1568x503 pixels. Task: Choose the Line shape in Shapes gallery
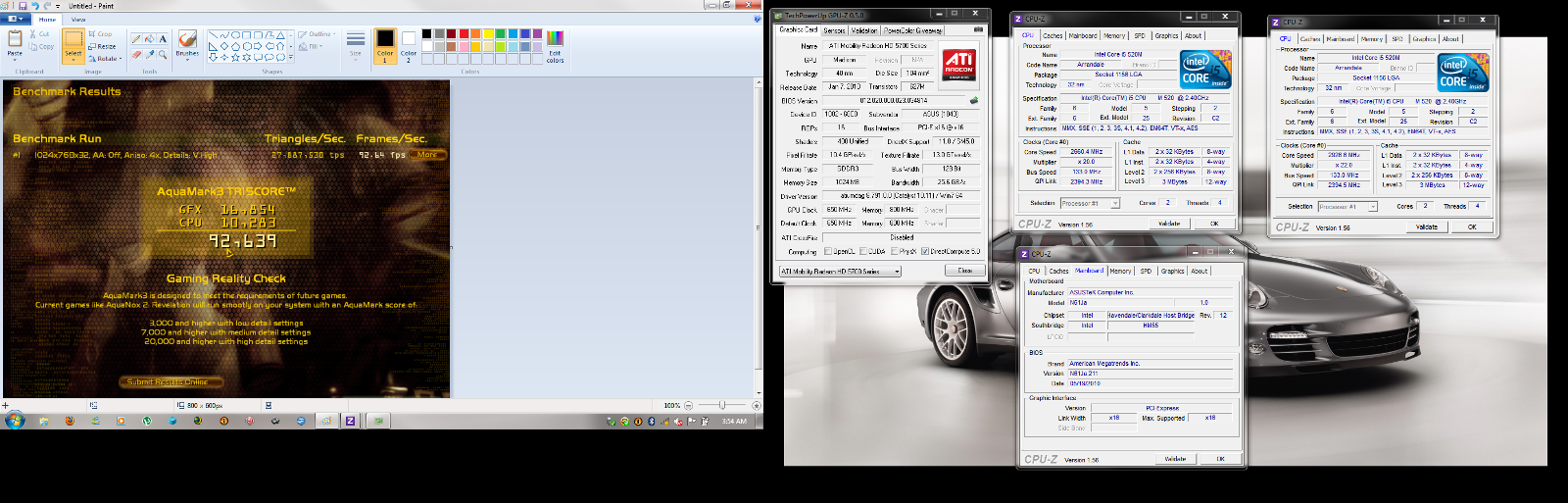pyautogui.click(x=213, y=35)
